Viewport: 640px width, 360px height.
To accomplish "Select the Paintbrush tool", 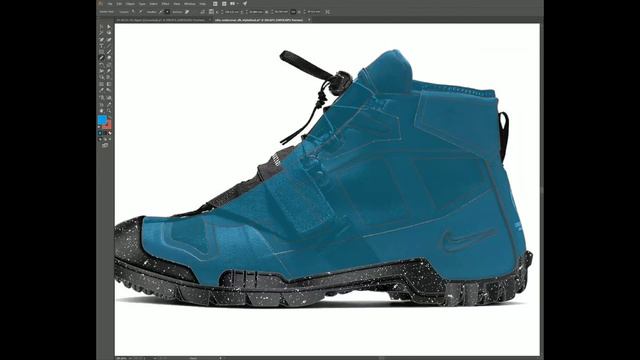I will pos(109,52).
